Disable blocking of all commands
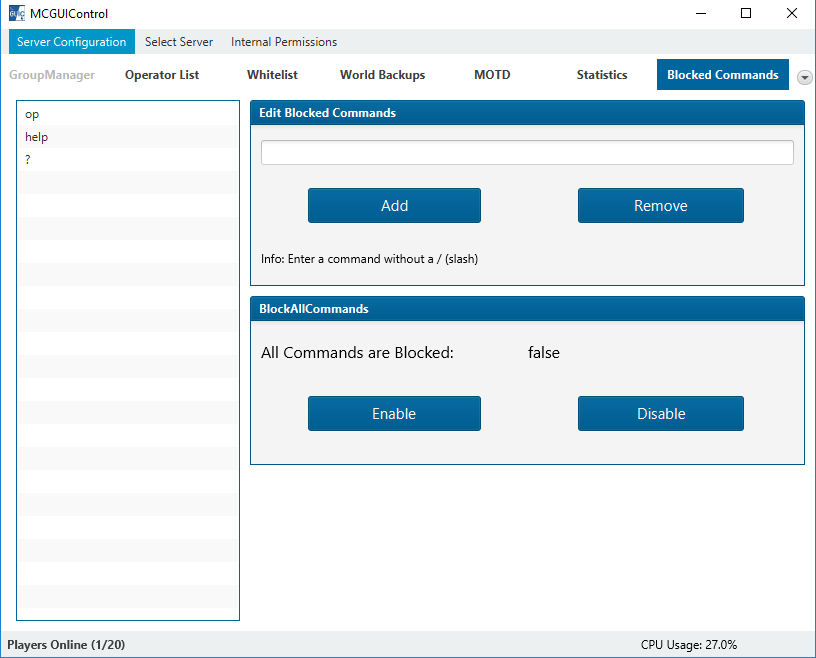This screenshot has width=816, height=658. pyautogui.click(x=660, y=414)
